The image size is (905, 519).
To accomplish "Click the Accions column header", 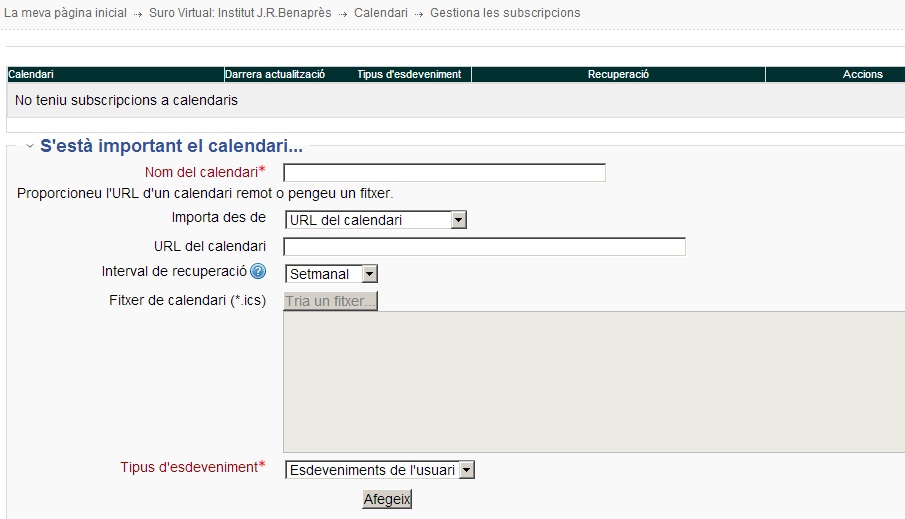I will [x=862, y=74].
